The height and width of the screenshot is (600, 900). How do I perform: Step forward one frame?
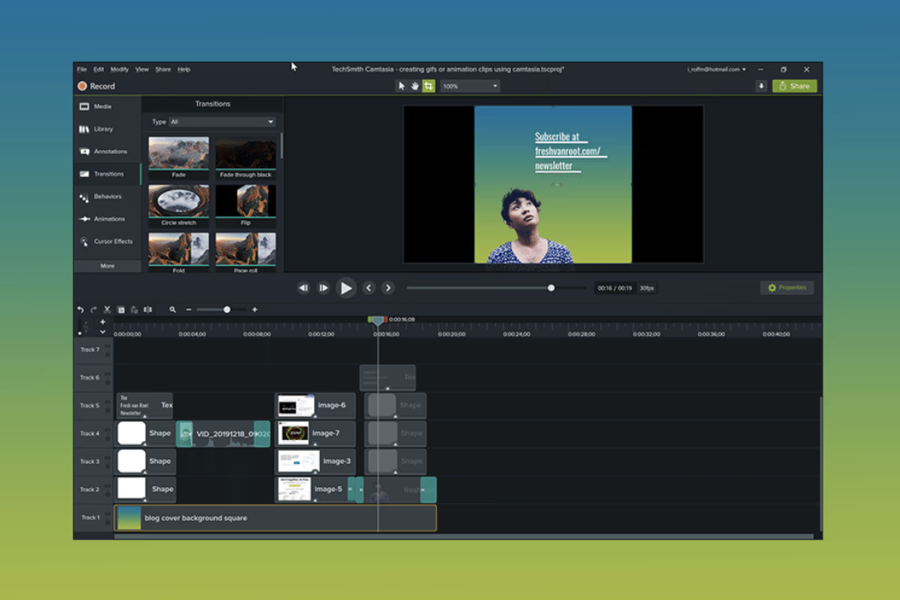tap(324, 288)
